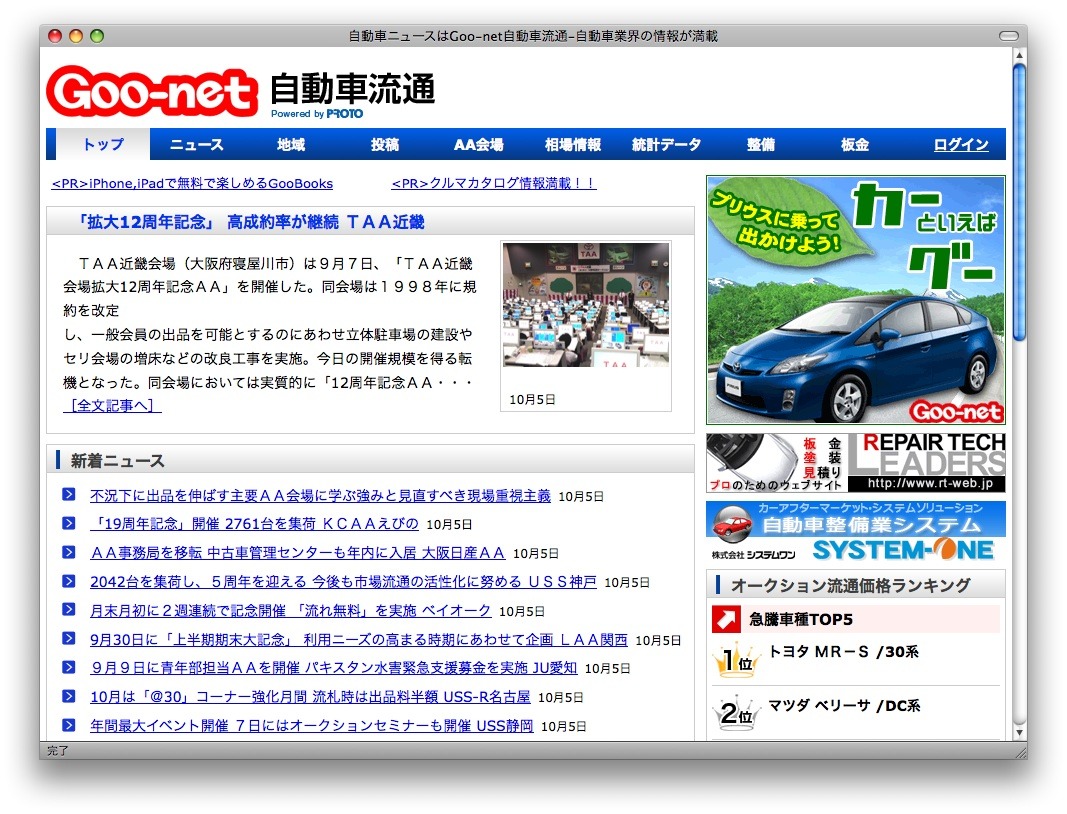Click the 新着ニュース section heading
Screen dimensions: 1067x814
pyautogui.click(x=118, y=461)
